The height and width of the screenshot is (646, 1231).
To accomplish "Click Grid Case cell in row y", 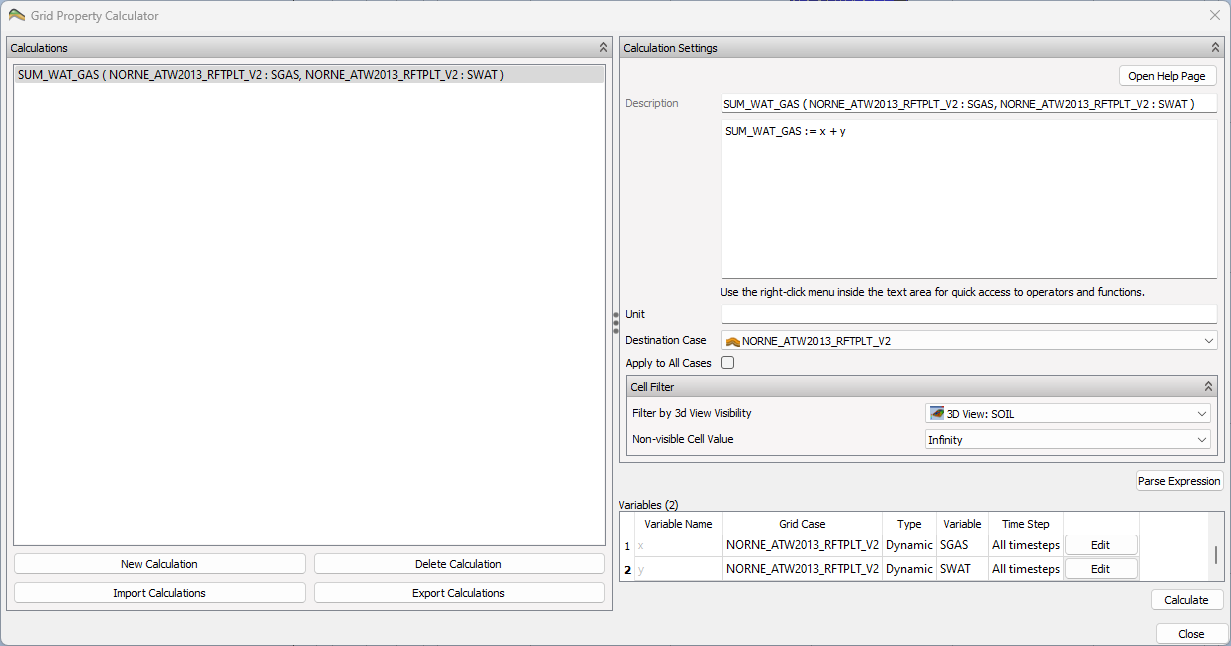I will [x=802, y=569].
